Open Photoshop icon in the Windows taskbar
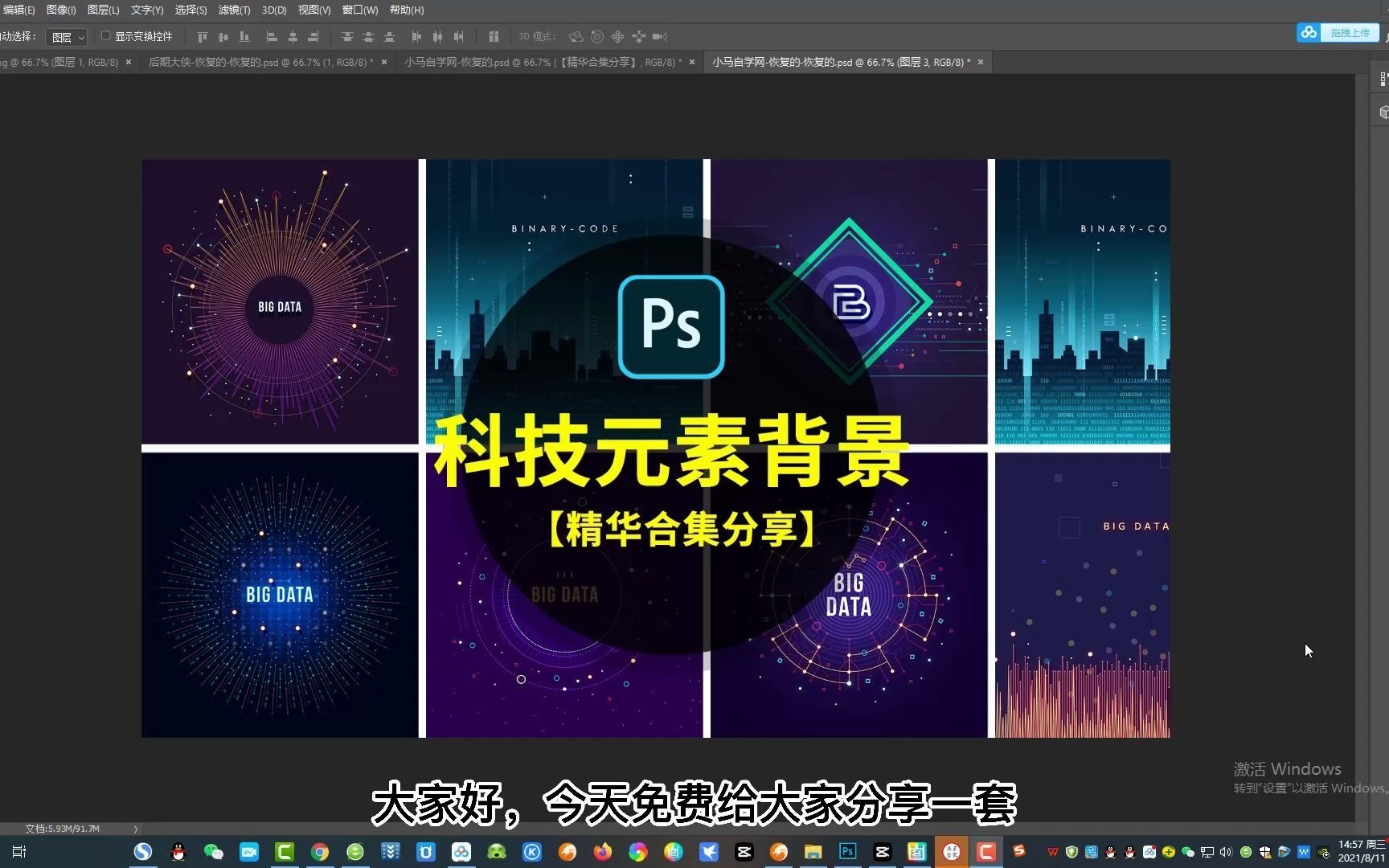Screen dimensions: 1389x868 (x=846, y=852)
